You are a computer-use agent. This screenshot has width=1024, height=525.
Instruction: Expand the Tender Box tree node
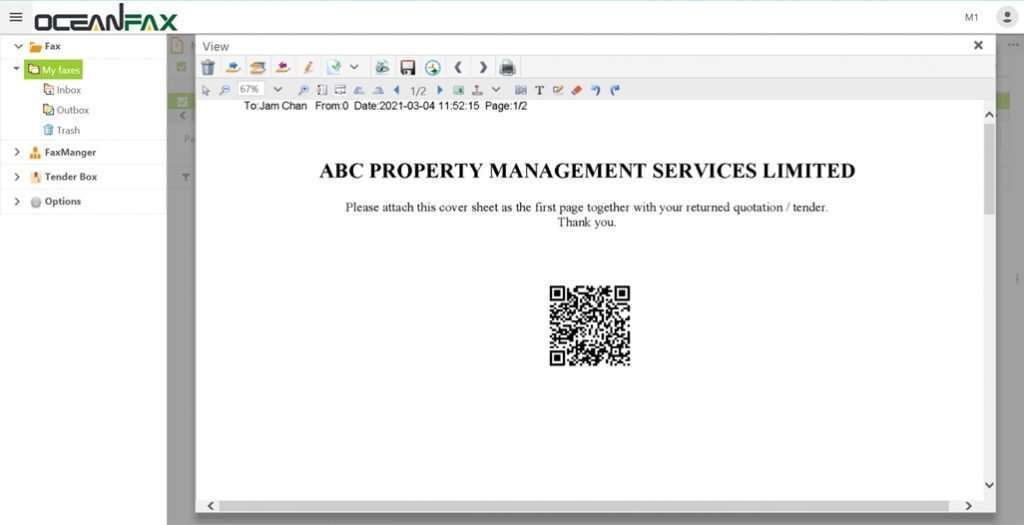[x=17, y=176]
